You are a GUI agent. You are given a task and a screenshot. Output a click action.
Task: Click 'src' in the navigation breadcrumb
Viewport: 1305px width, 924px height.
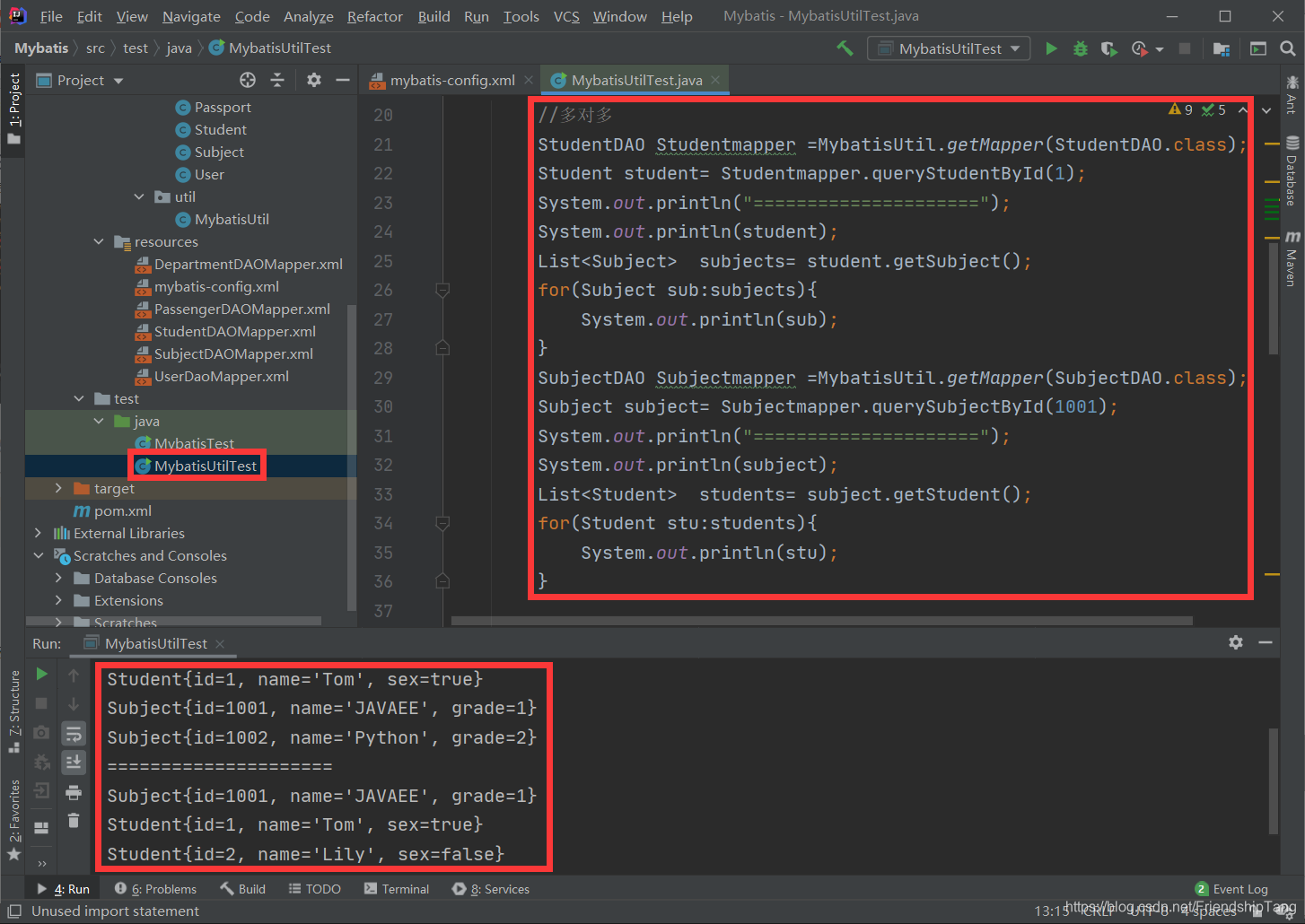coord(95,48)
